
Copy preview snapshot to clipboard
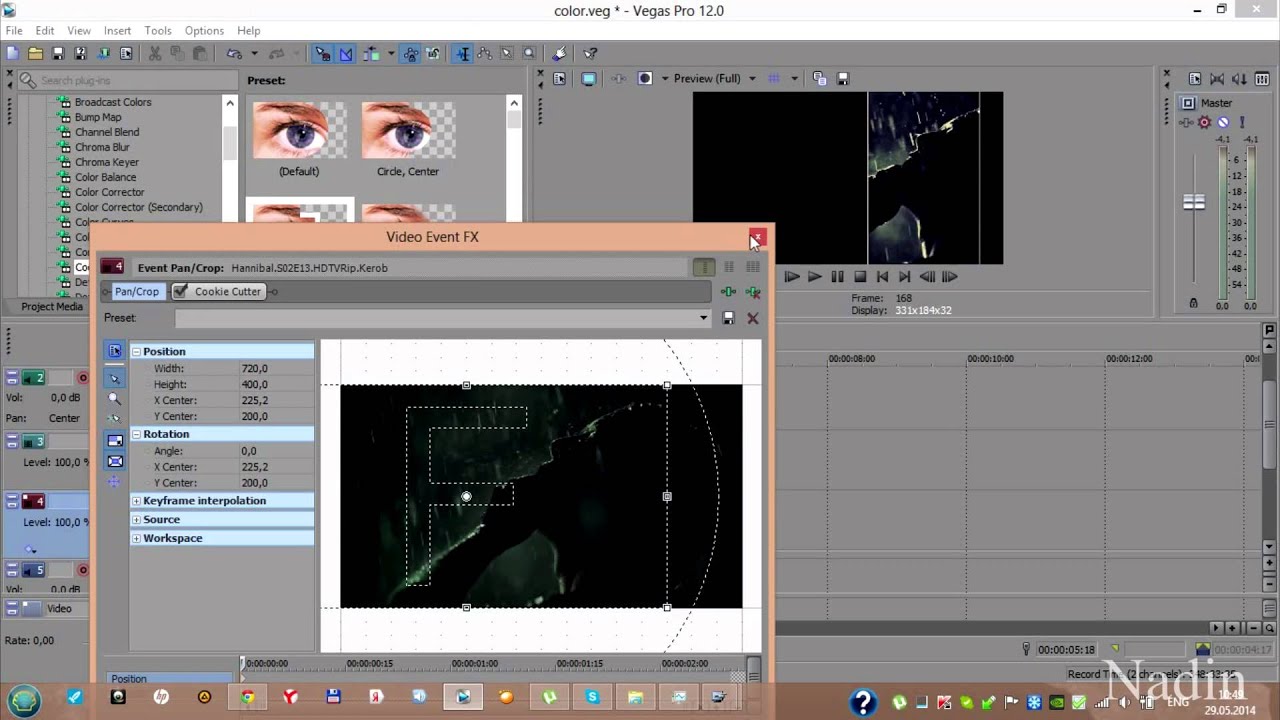point(820,79)
